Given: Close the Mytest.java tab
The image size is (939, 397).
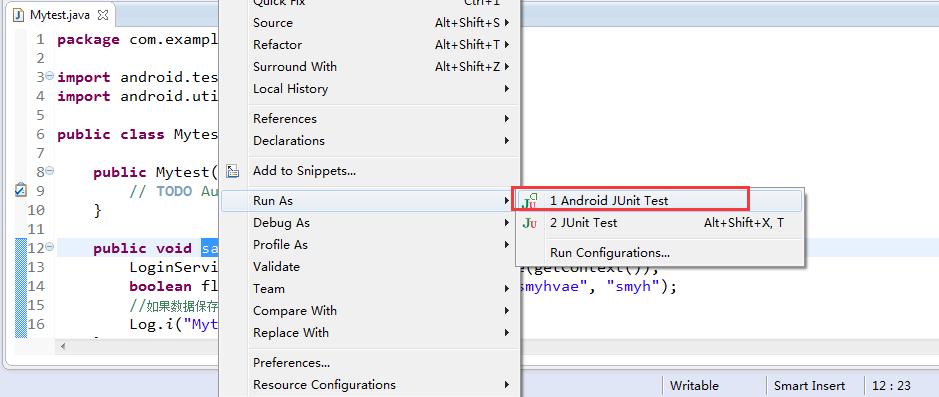Looking at the screenshot, I should tap(102, 16).
